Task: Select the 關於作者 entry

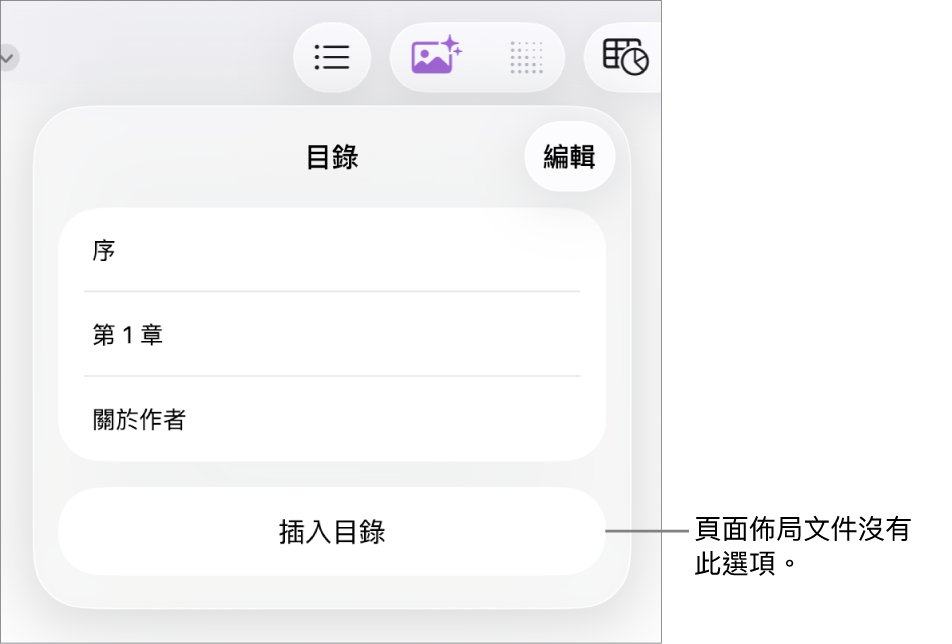Action: (332, 419)
